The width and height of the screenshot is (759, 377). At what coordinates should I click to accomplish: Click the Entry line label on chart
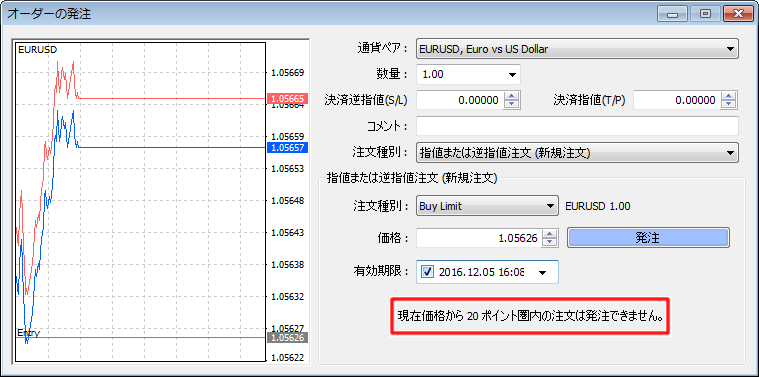tap(29, 333)
